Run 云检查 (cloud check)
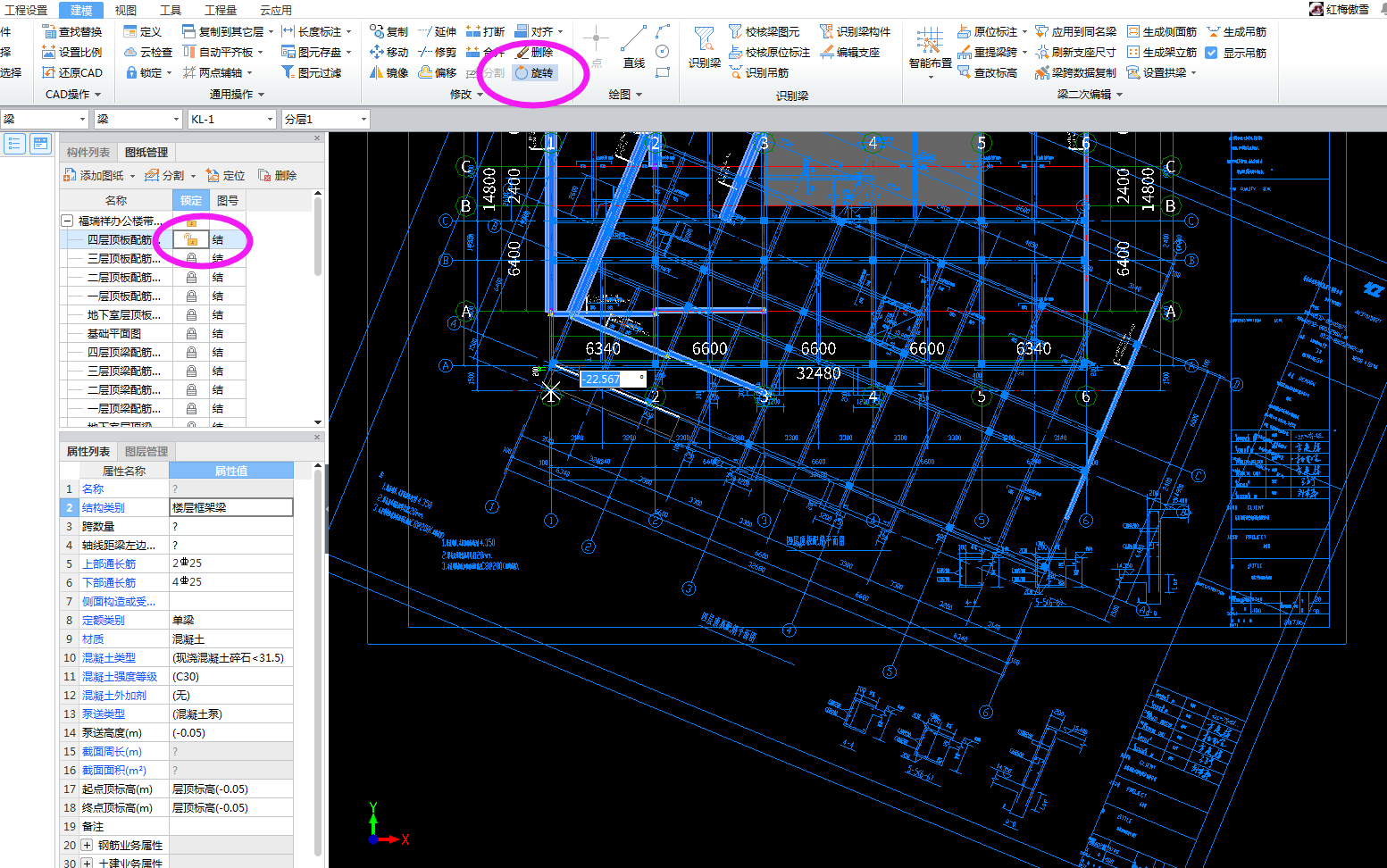Screen dimensions: 1387x868 [x=148, y=52]
